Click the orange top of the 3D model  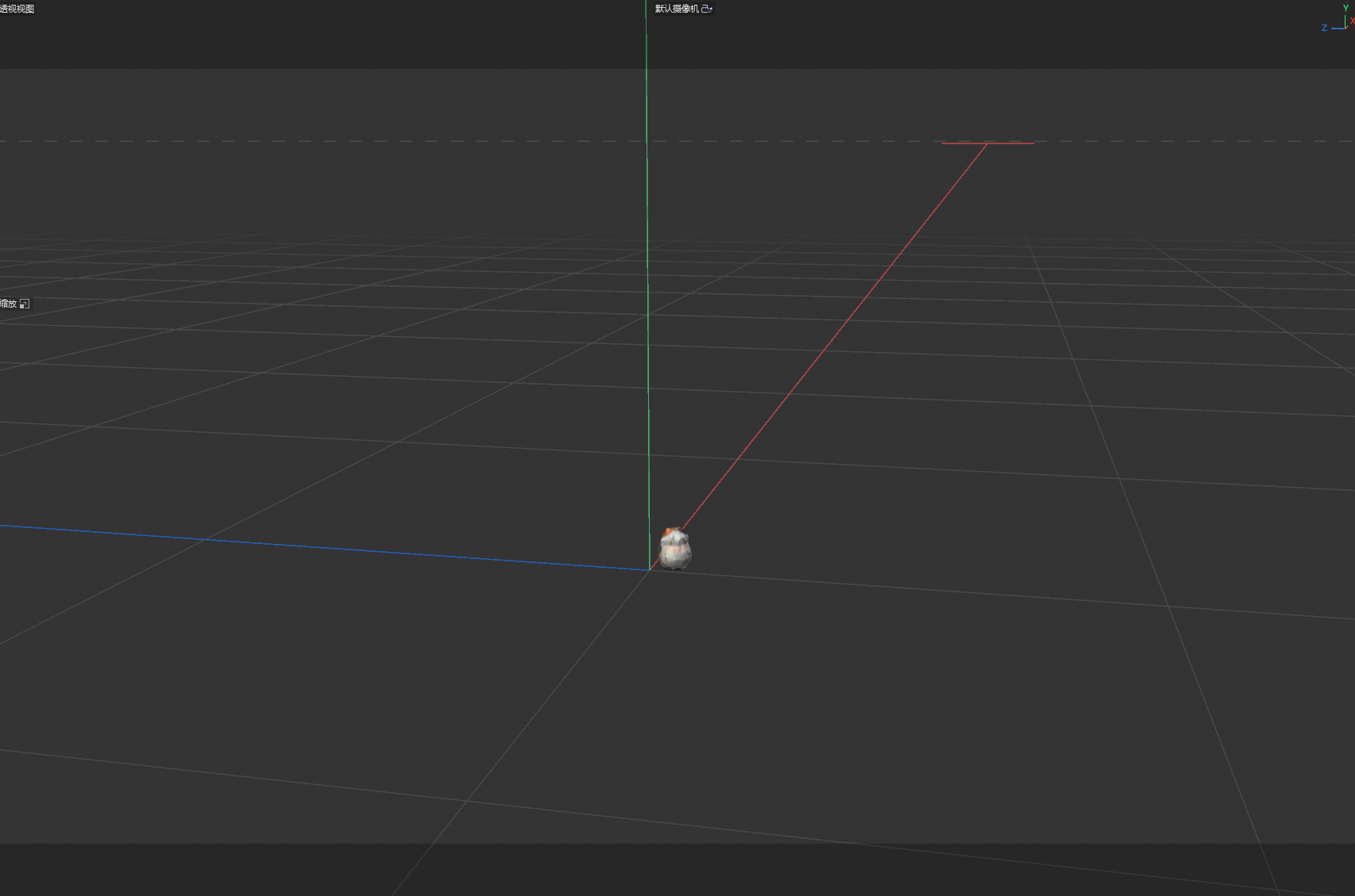tap(671, 533)
